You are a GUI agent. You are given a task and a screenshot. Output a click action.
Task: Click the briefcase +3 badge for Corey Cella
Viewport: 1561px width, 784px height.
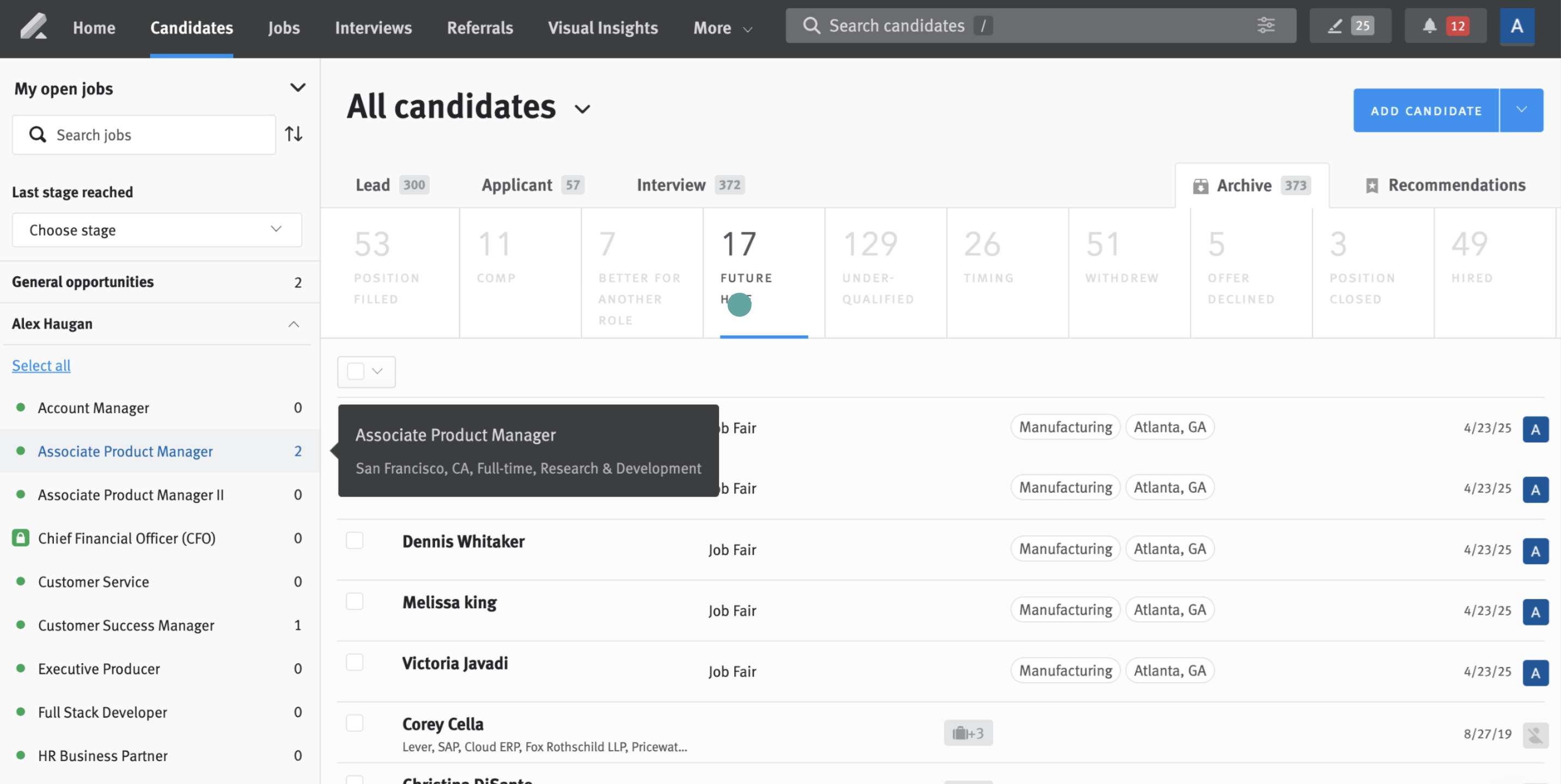pyautogui.click(x=968, y=733)
